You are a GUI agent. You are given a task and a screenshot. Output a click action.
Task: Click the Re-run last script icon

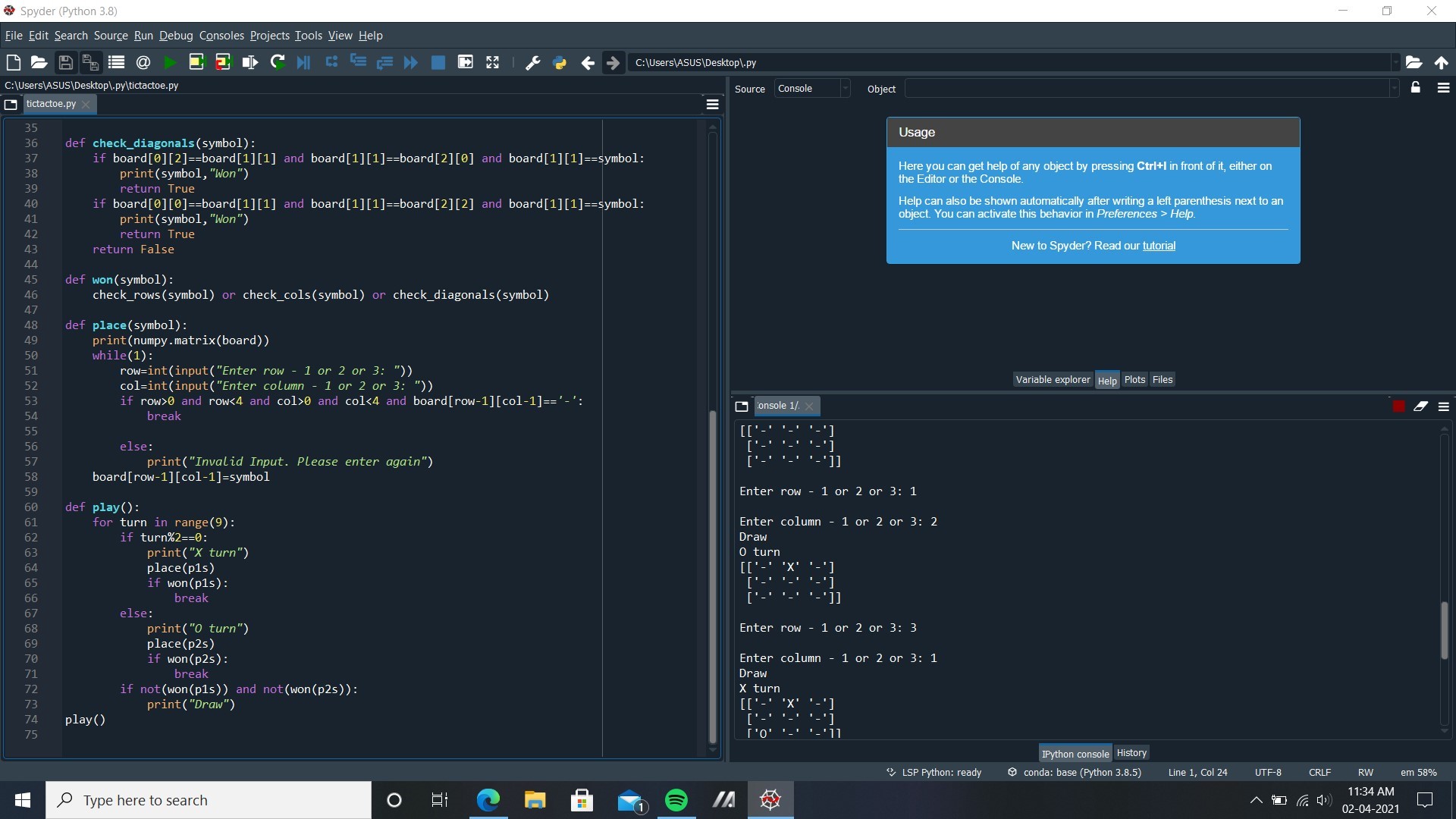pos(278,63)
